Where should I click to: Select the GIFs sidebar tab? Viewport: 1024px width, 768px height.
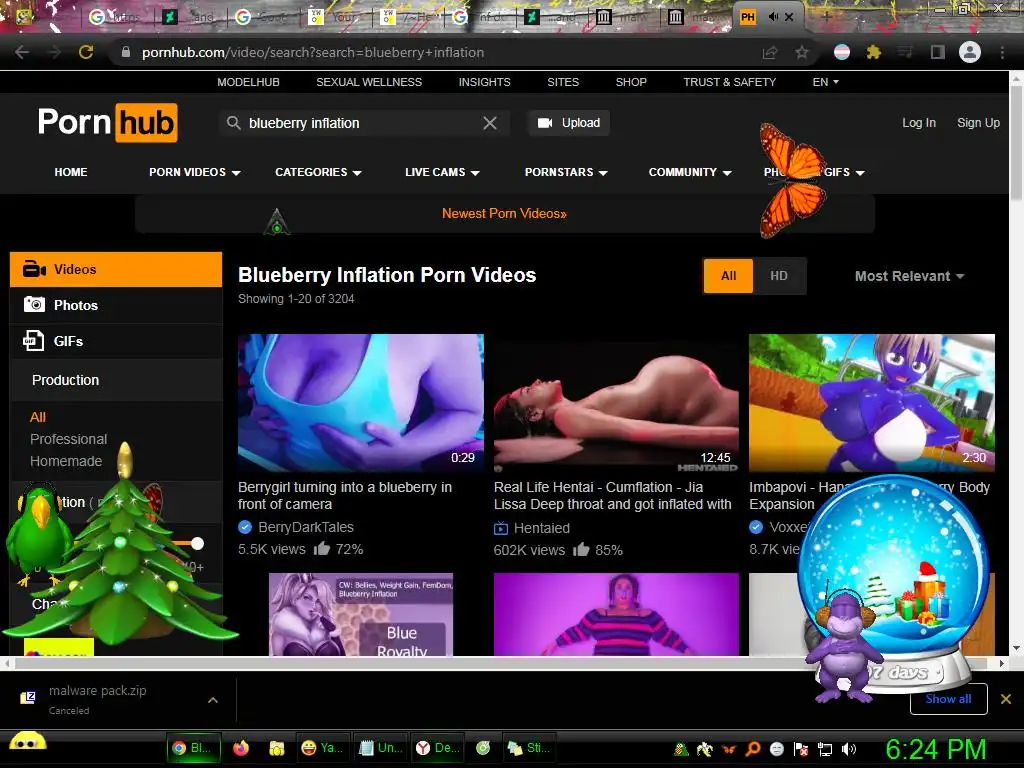[116, 341]
